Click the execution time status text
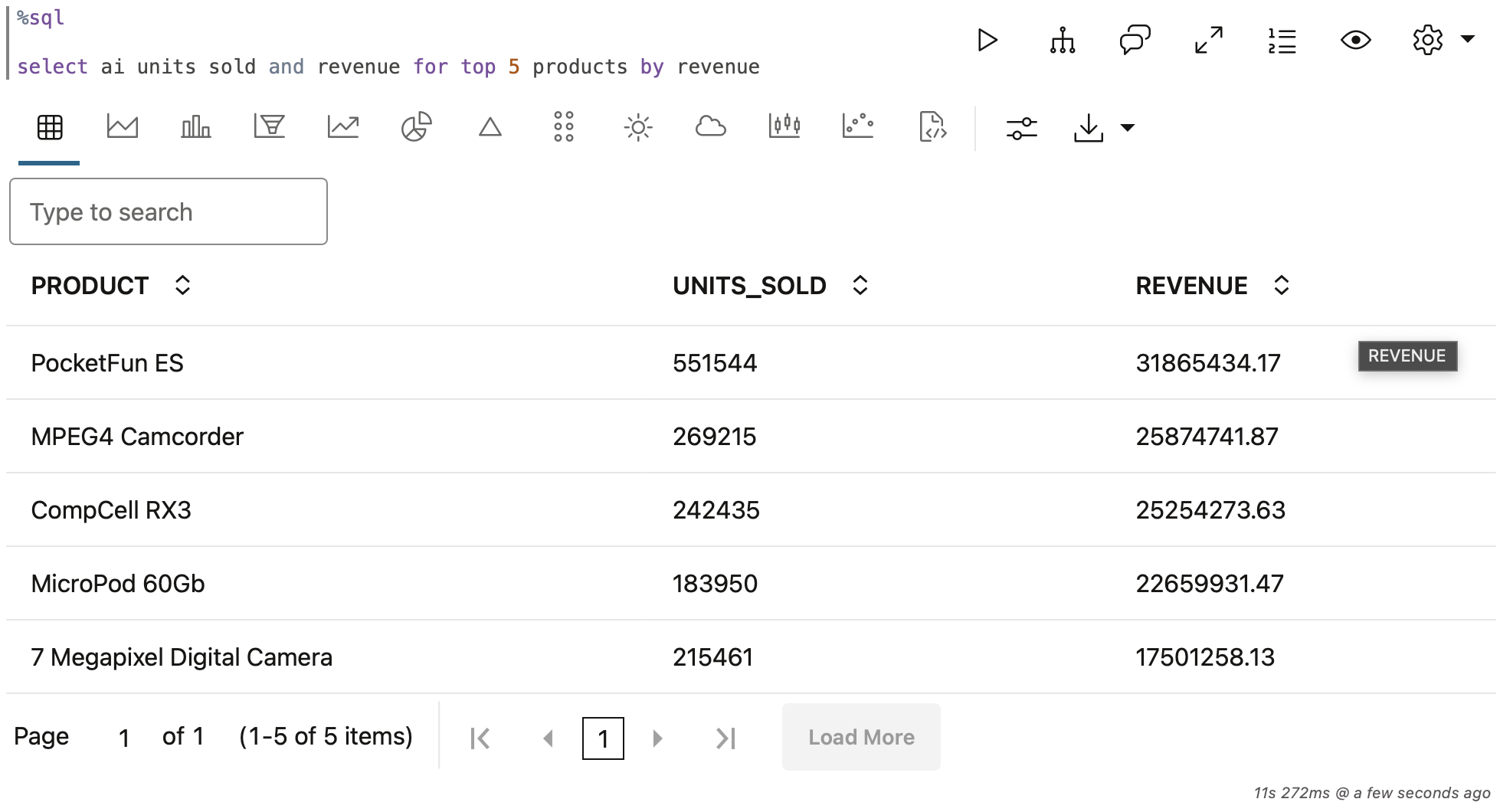1500x812 pixels. pos(1372,793)
